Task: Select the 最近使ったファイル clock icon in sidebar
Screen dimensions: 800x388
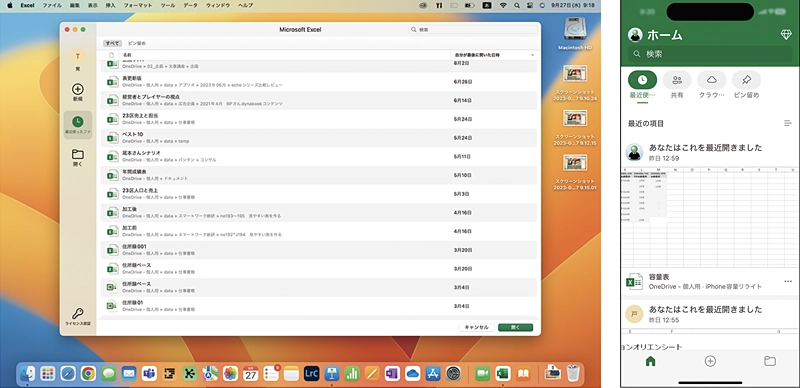Action: pos(78,122)
